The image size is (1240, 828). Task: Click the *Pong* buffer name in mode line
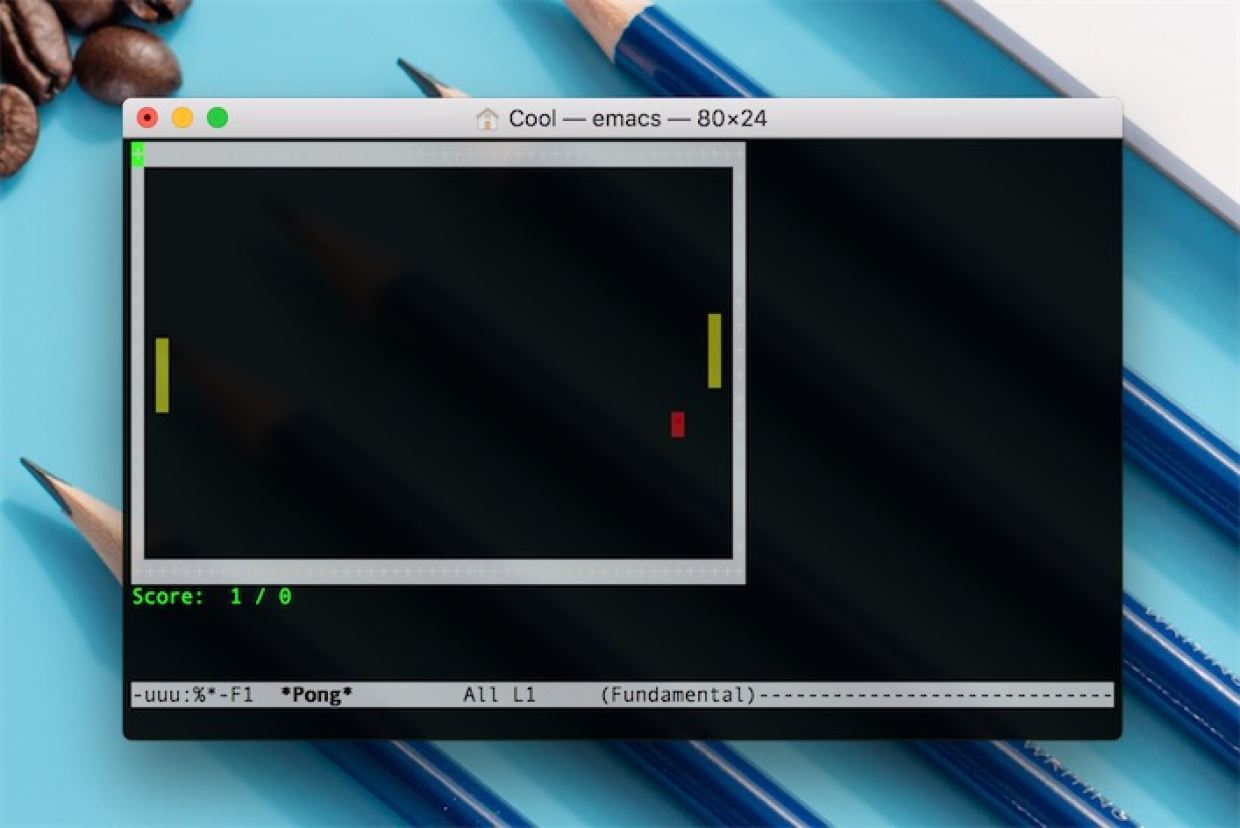pos(317,695)
